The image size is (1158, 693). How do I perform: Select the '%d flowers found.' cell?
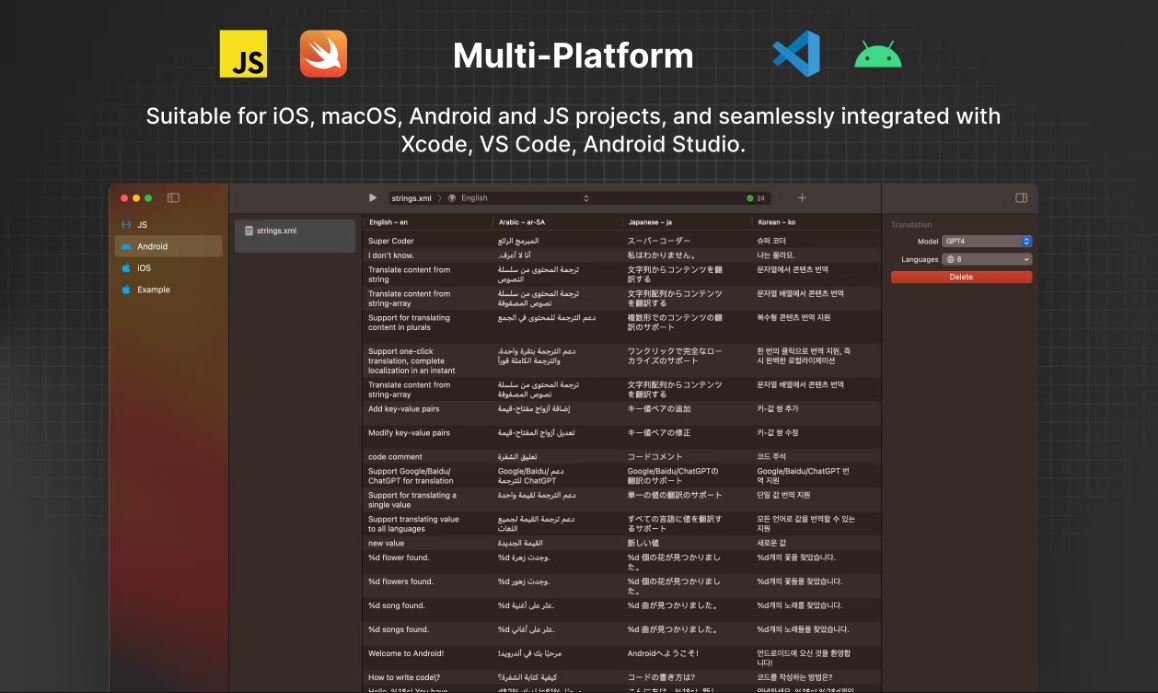[x=400, y=581]
